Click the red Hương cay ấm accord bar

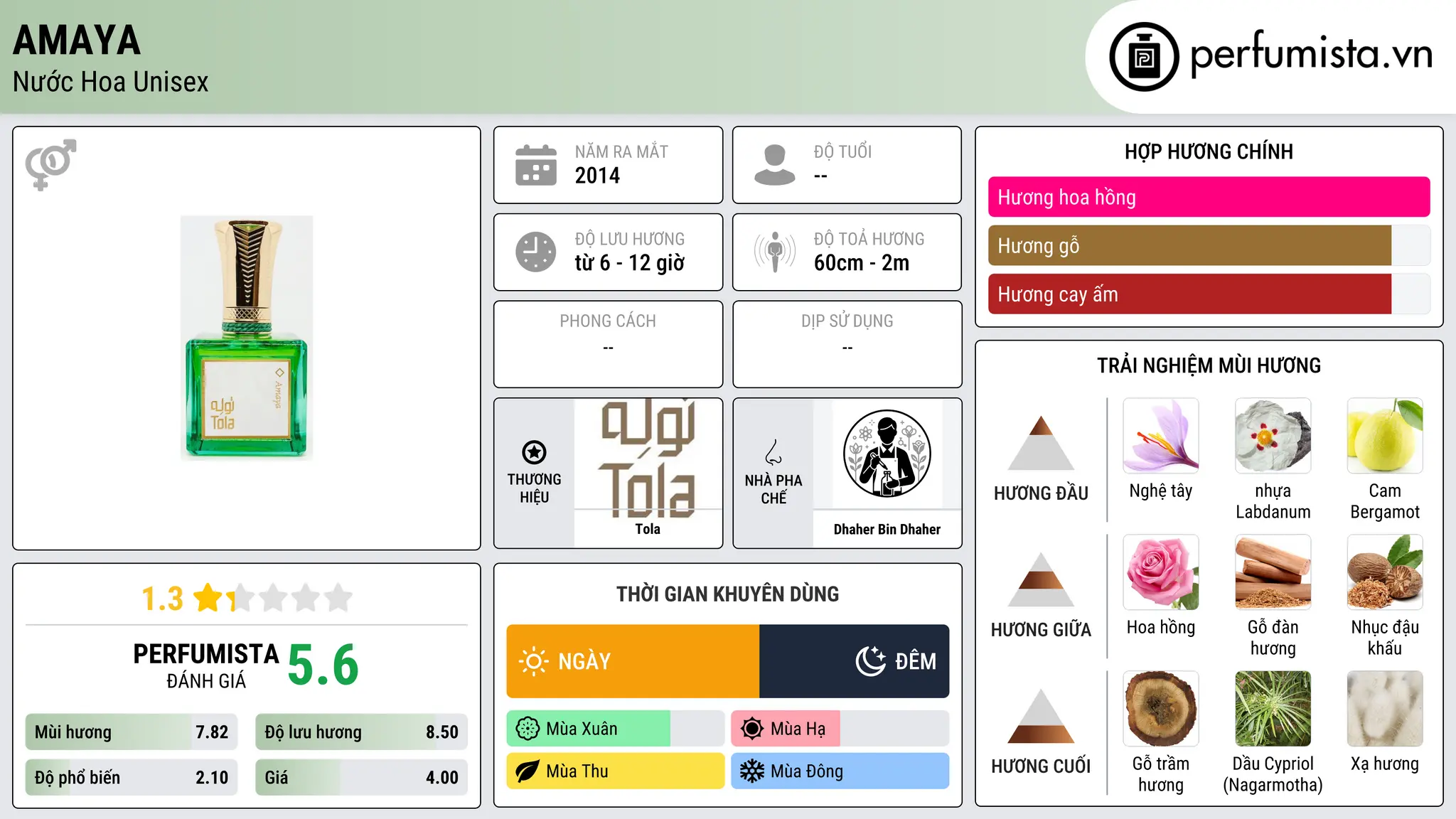1189,294
